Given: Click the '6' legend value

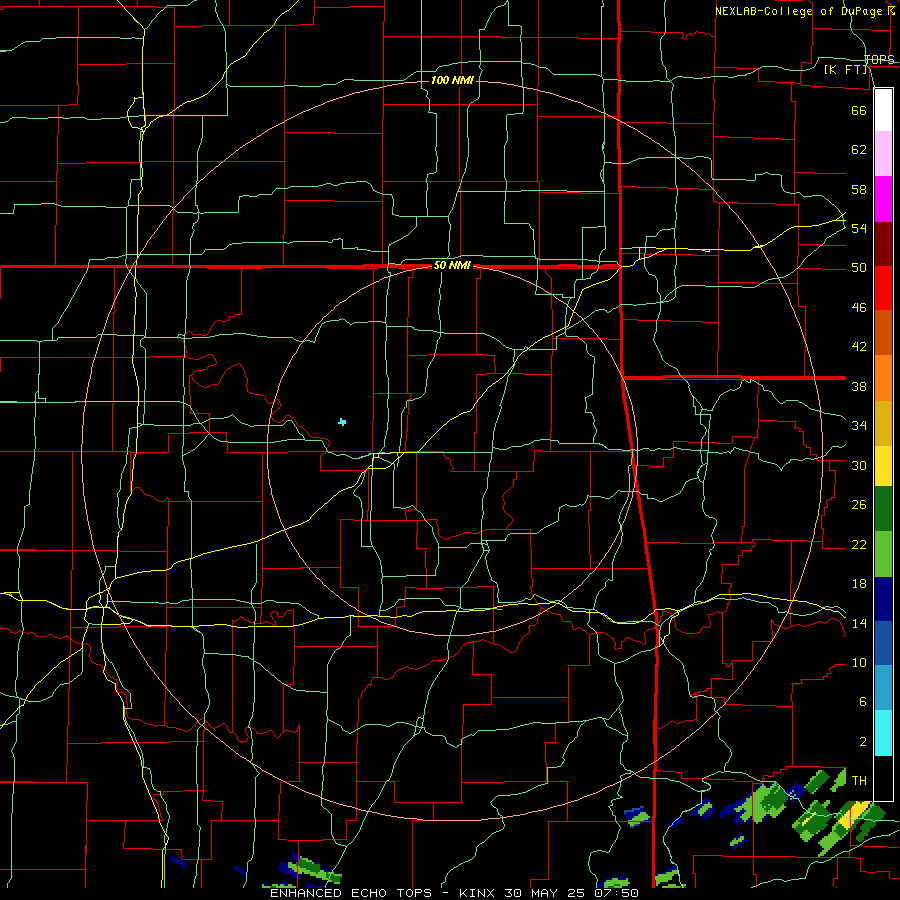Looking at the screenshot, I should coord(862,702).
